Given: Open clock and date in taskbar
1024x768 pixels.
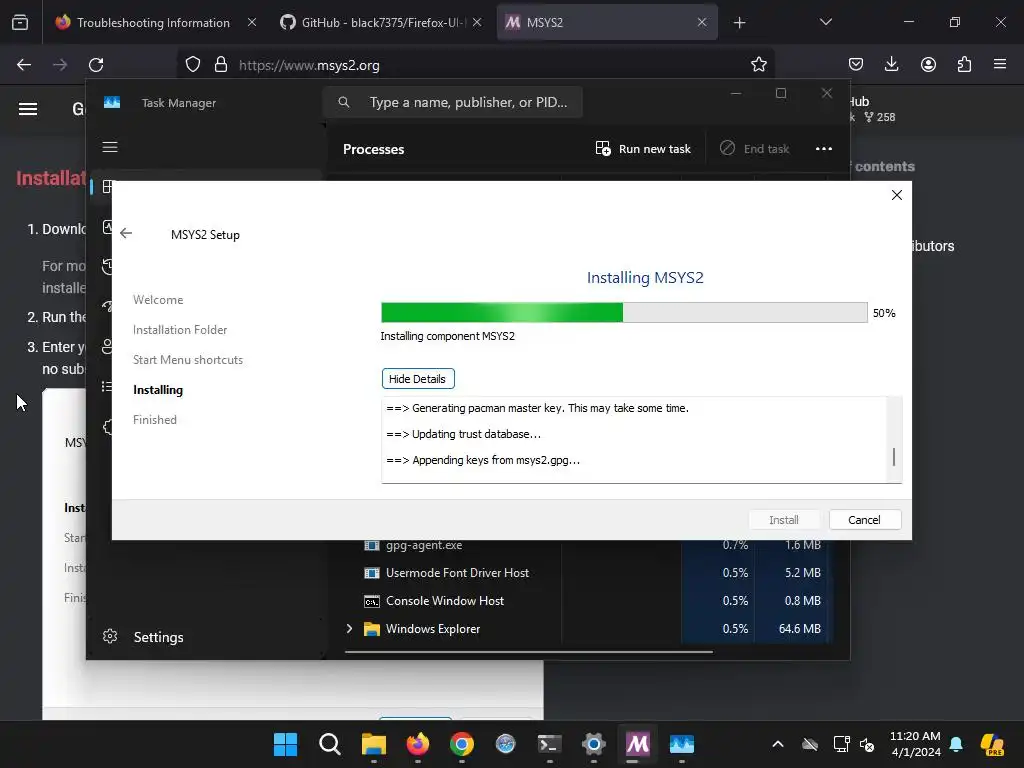Looking at the screenshot, I should 916,744.
